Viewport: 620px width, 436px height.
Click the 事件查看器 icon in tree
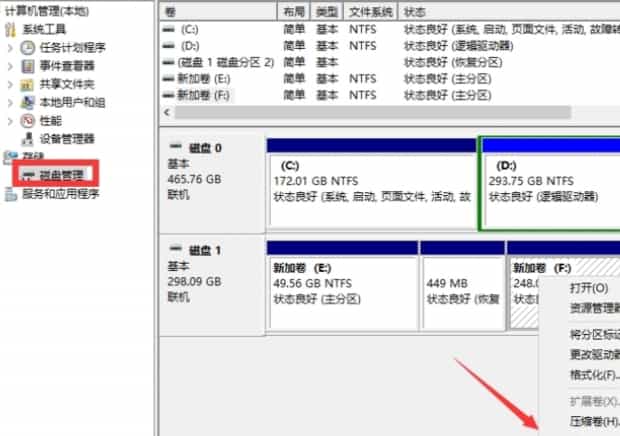click(x=29, y=66)
